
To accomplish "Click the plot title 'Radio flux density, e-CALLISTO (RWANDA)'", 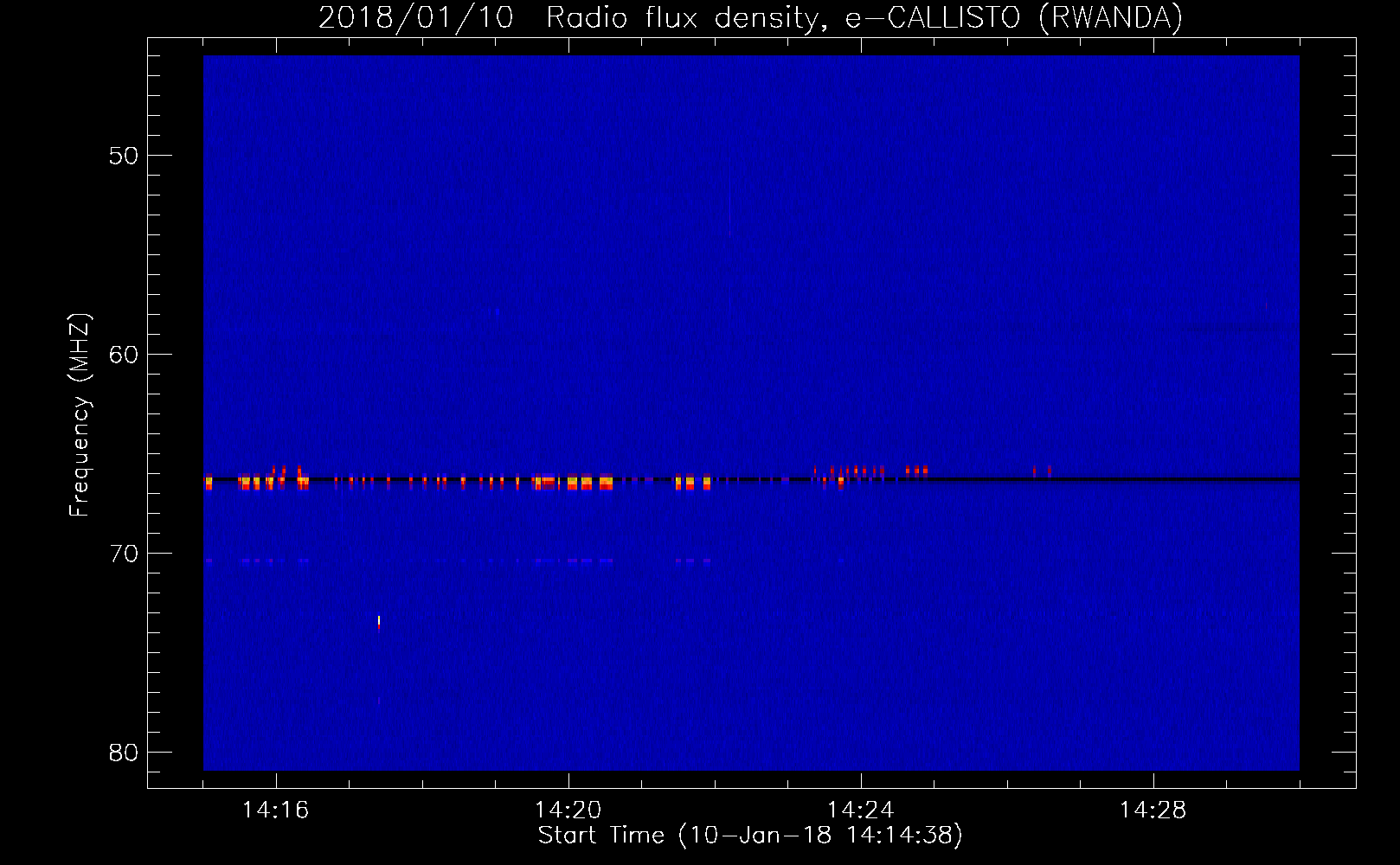I will pos(864,18).
